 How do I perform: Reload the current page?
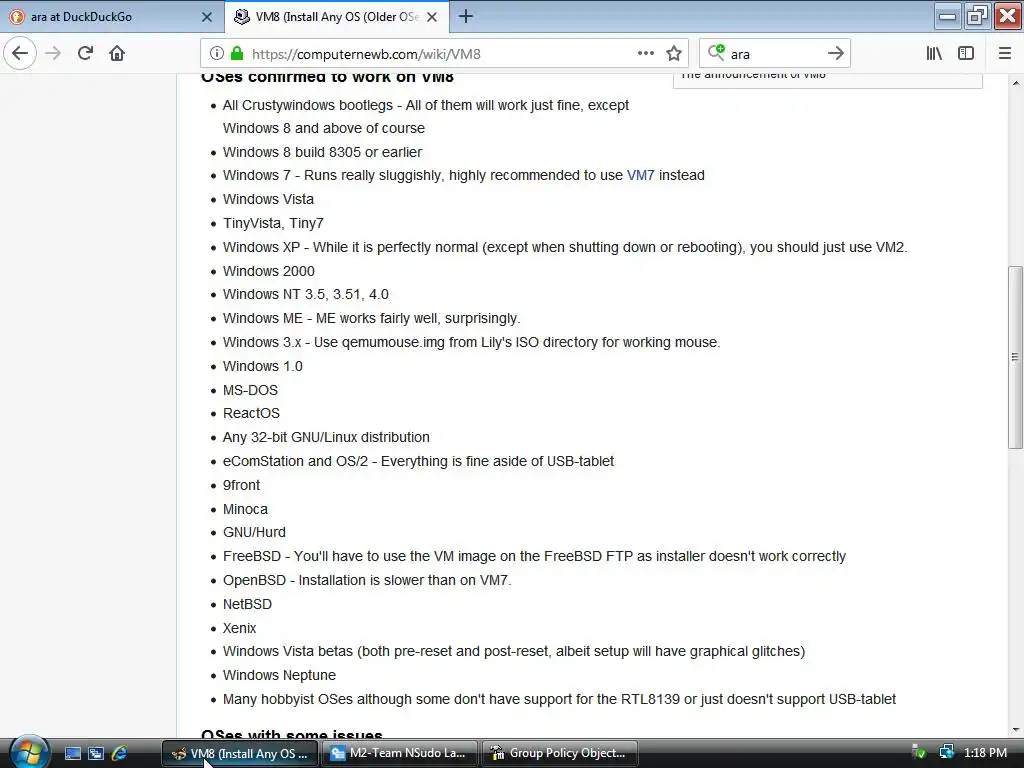coord(85,54)
